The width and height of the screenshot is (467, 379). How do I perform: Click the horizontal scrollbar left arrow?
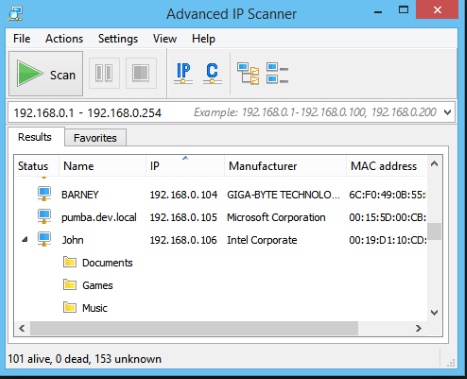[x=22, y=328]
